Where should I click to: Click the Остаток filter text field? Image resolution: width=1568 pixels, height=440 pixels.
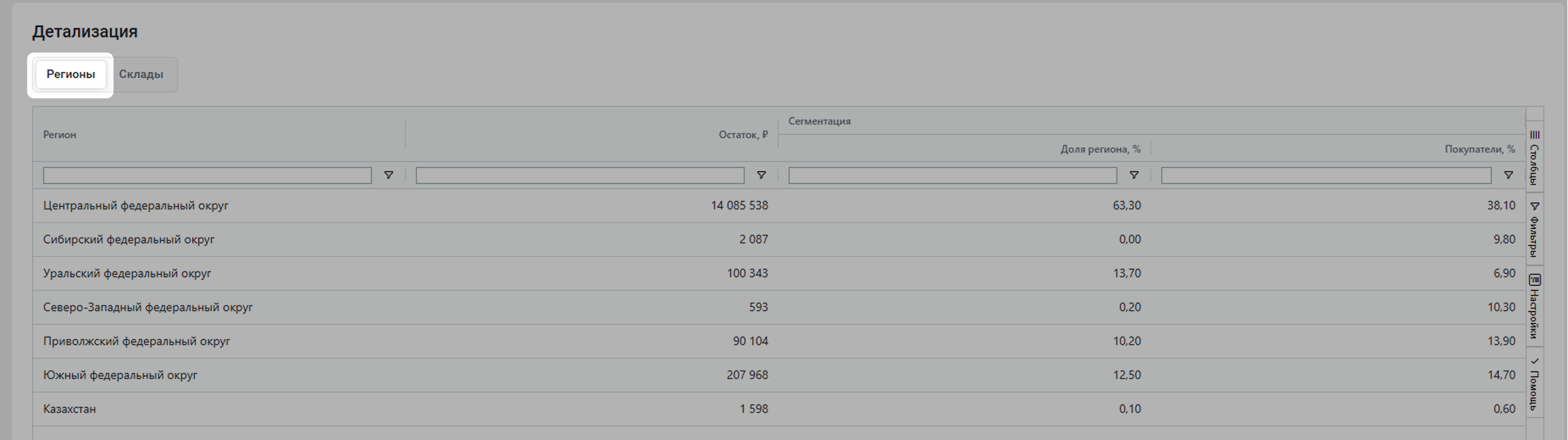click(x=579, y=175)
